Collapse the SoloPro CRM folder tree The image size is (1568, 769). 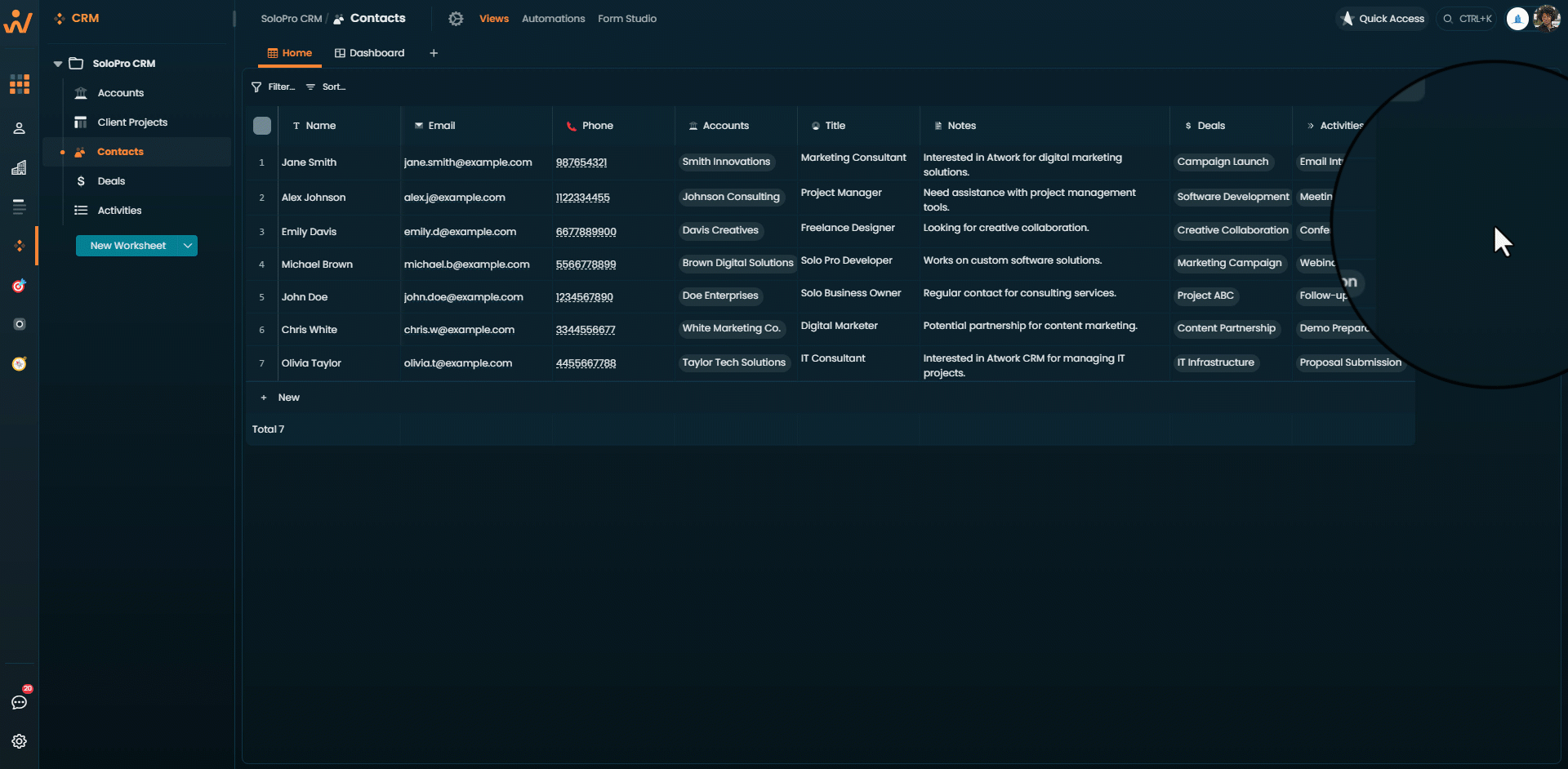point(58,64)
